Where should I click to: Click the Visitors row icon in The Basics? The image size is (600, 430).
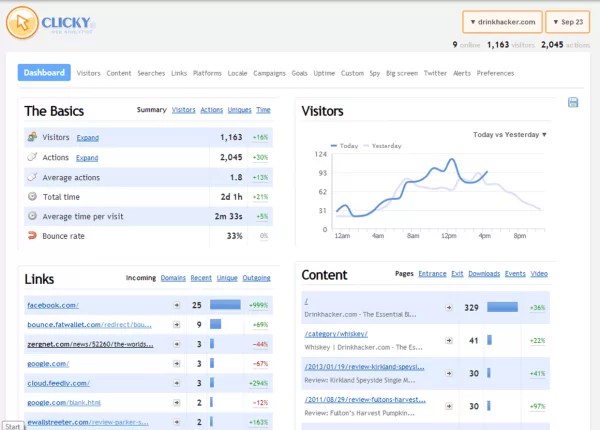[32, 137]
